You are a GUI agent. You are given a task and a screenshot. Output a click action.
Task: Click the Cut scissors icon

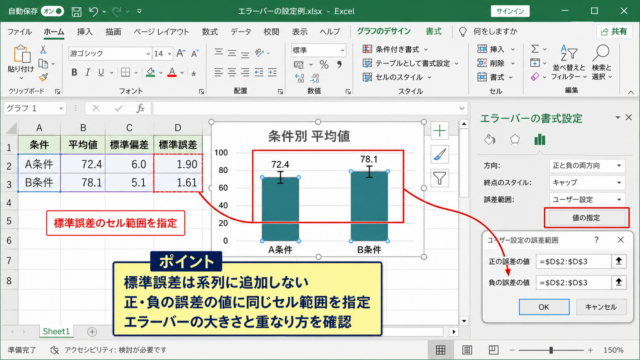tap(43, 50)
